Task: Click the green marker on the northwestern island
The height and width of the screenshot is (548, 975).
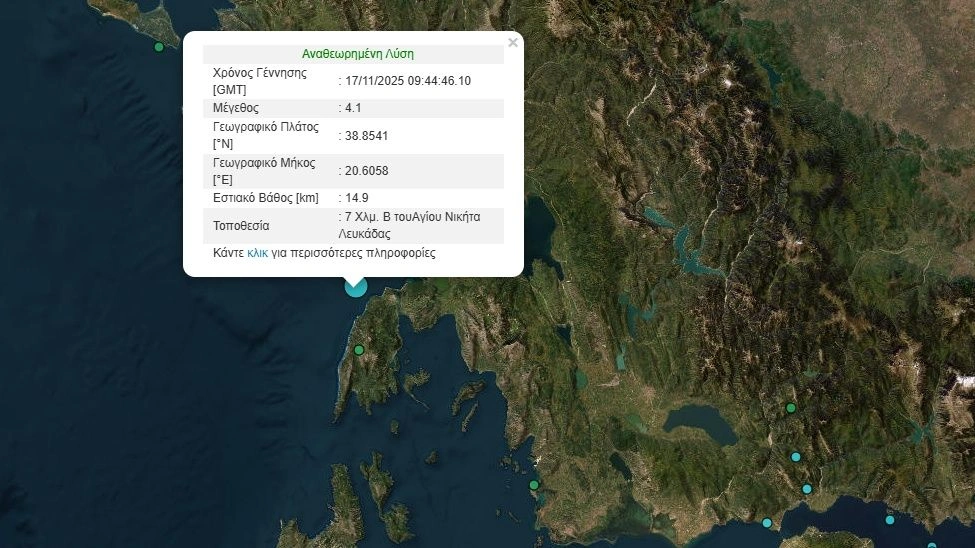Action: click(x=158, y=47)
